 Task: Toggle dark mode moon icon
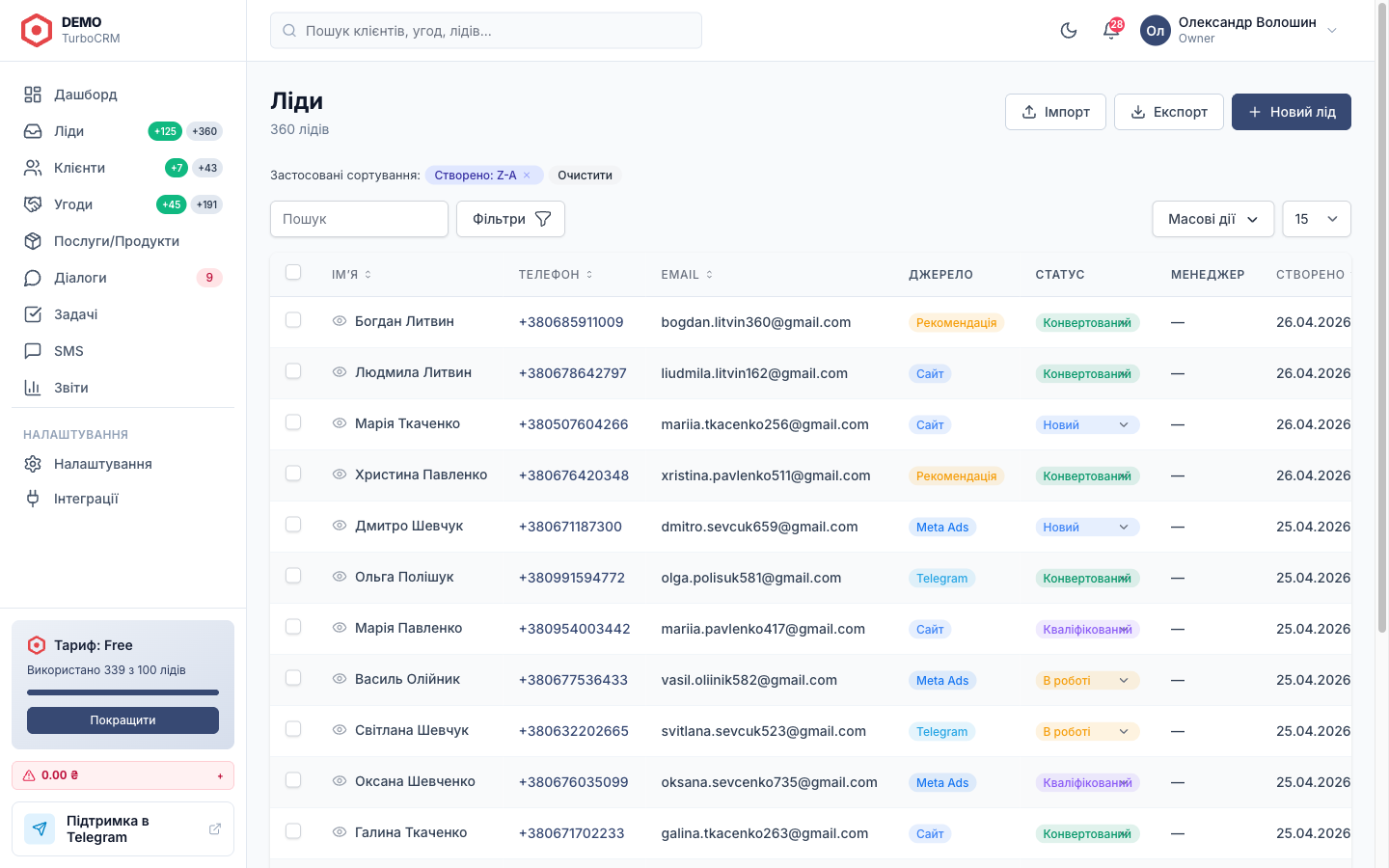(x=1069, y=31)
